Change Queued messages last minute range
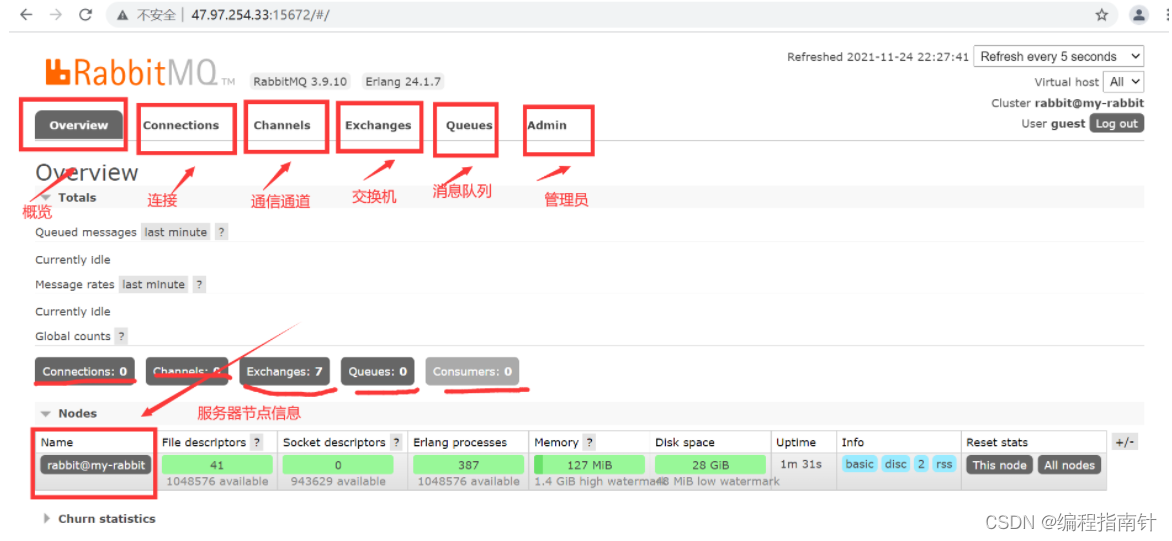 point(176,232)
